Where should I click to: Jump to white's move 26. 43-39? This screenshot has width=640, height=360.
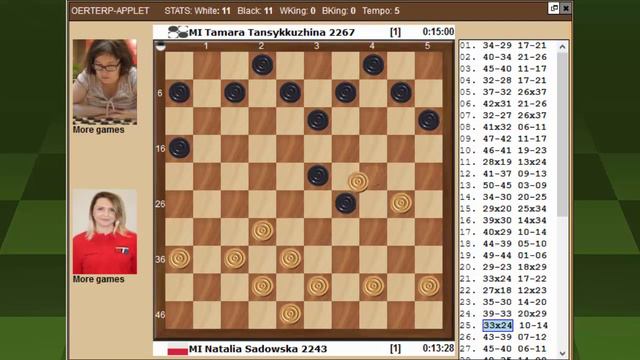pos(497,337)
